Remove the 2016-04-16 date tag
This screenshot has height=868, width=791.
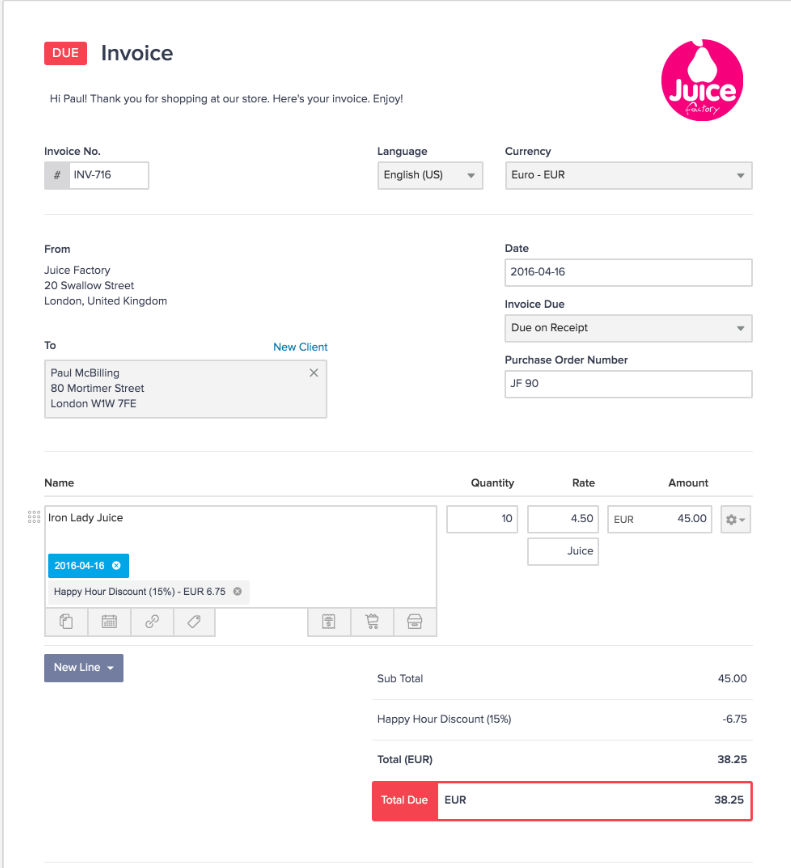[116, 566]
